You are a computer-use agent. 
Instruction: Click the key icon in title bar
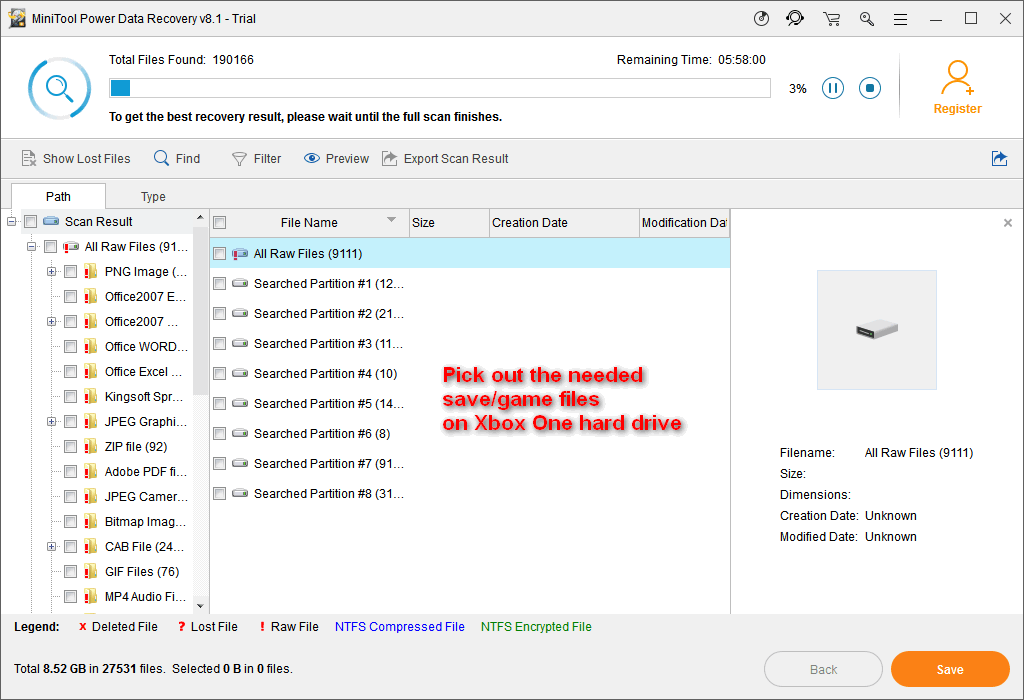coord(866,19)
